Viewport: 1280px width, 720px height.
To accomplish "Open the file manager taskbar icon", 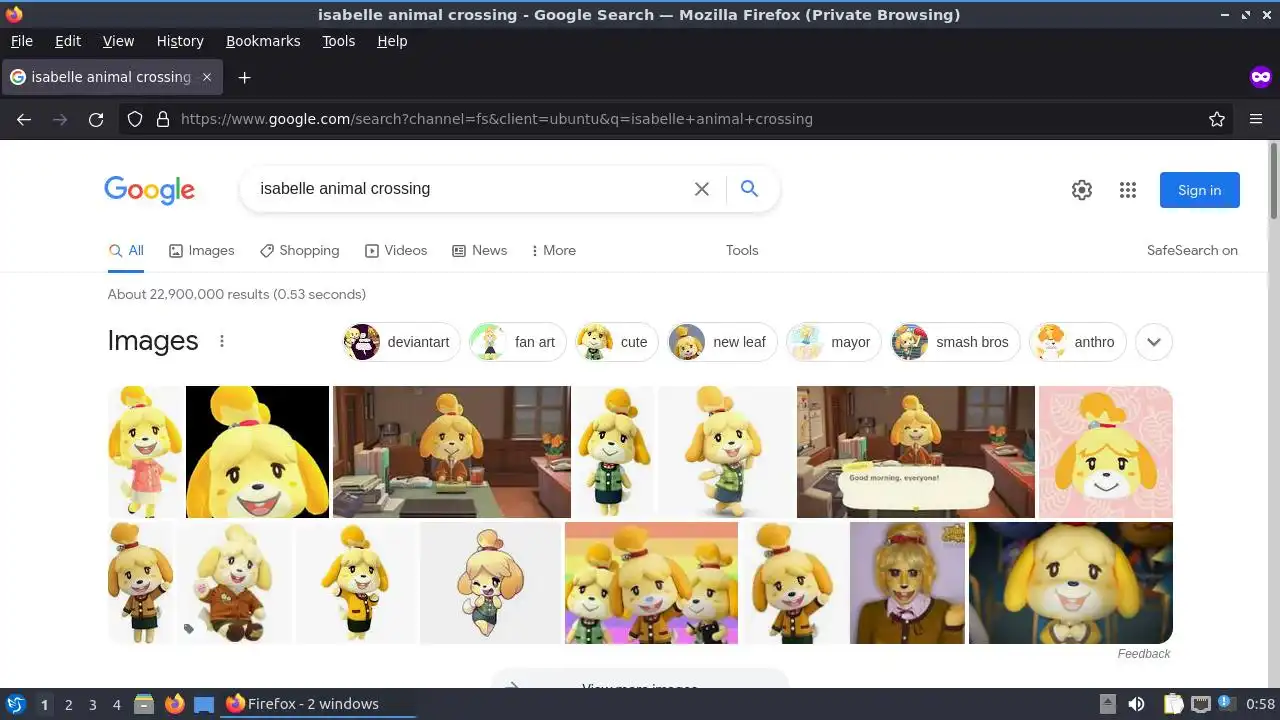I will pyautogui.click(x=144, y=704).
